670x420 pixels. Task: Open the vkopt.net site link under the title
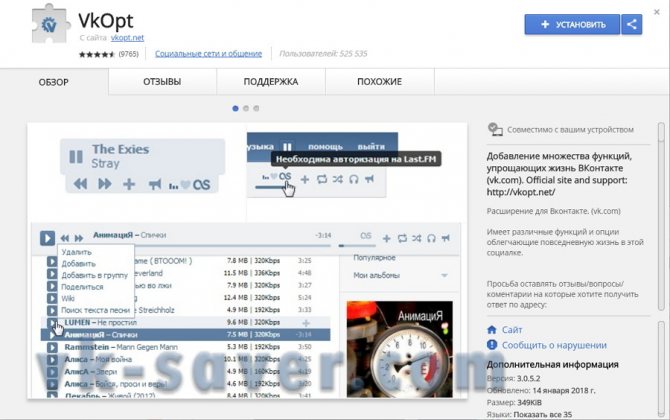pos(127,38)
